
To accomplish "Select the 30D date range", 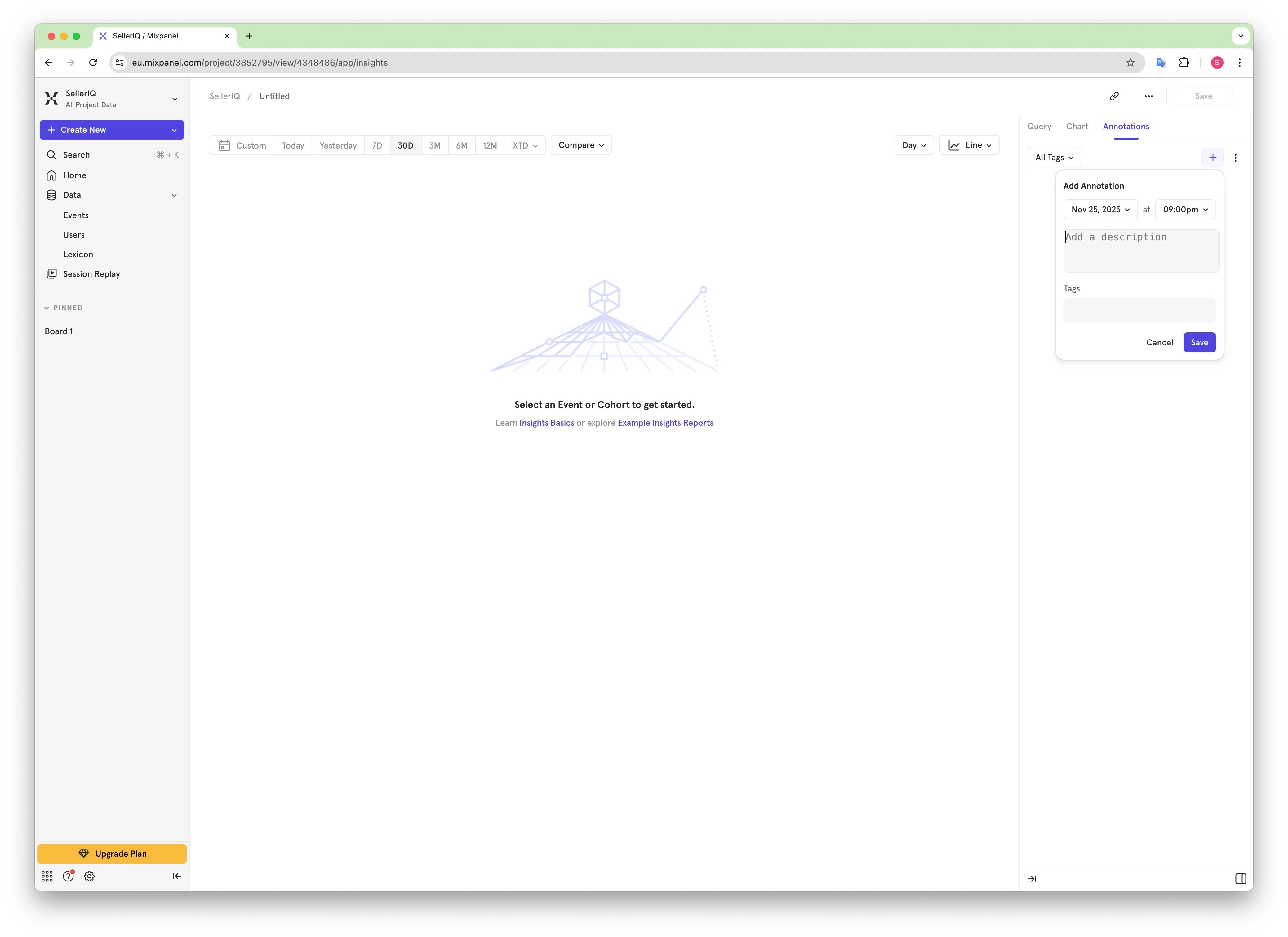I will [406, 145].
